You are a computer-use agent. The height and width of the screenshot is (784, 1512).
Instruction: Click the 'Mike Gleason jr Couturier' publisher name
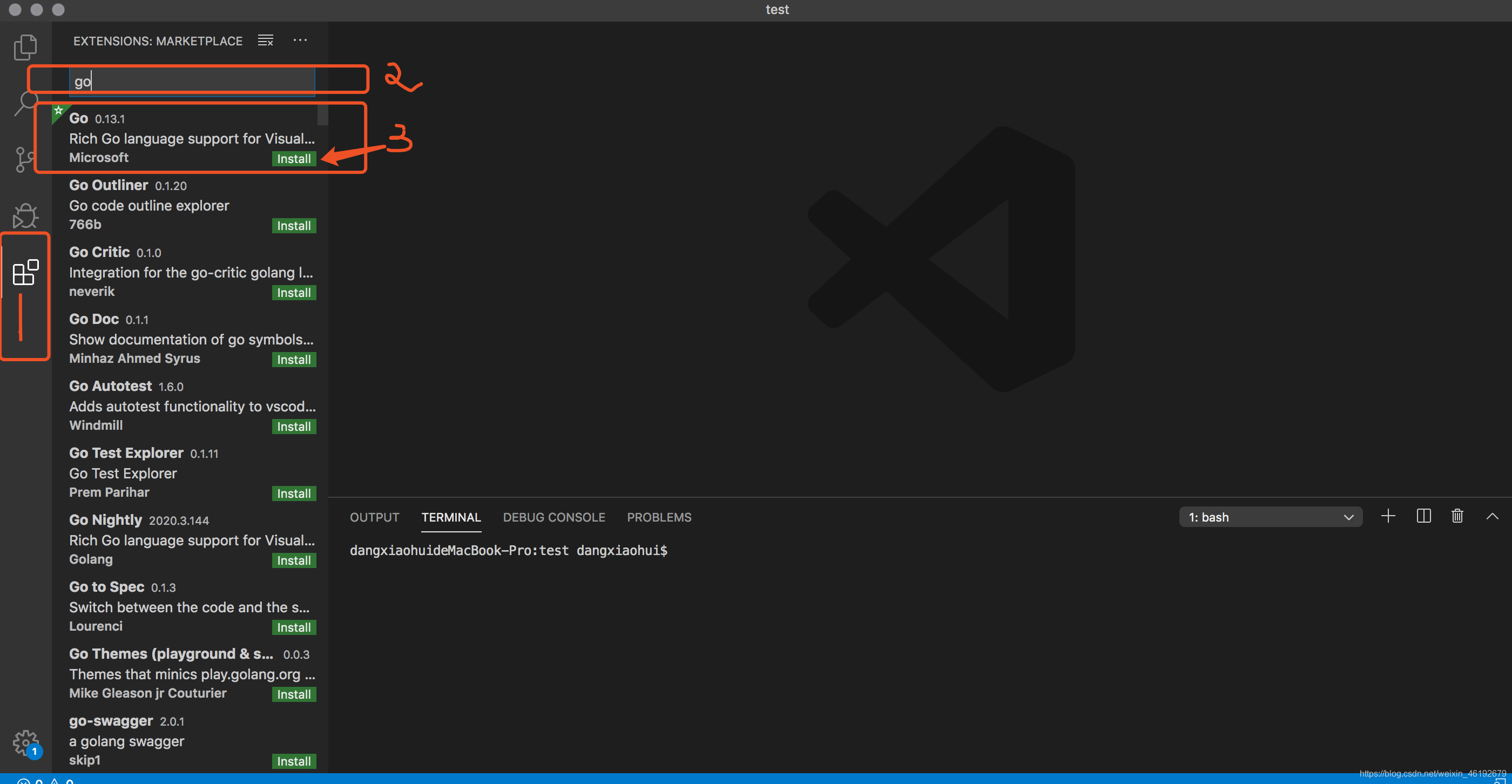[148, 693]
